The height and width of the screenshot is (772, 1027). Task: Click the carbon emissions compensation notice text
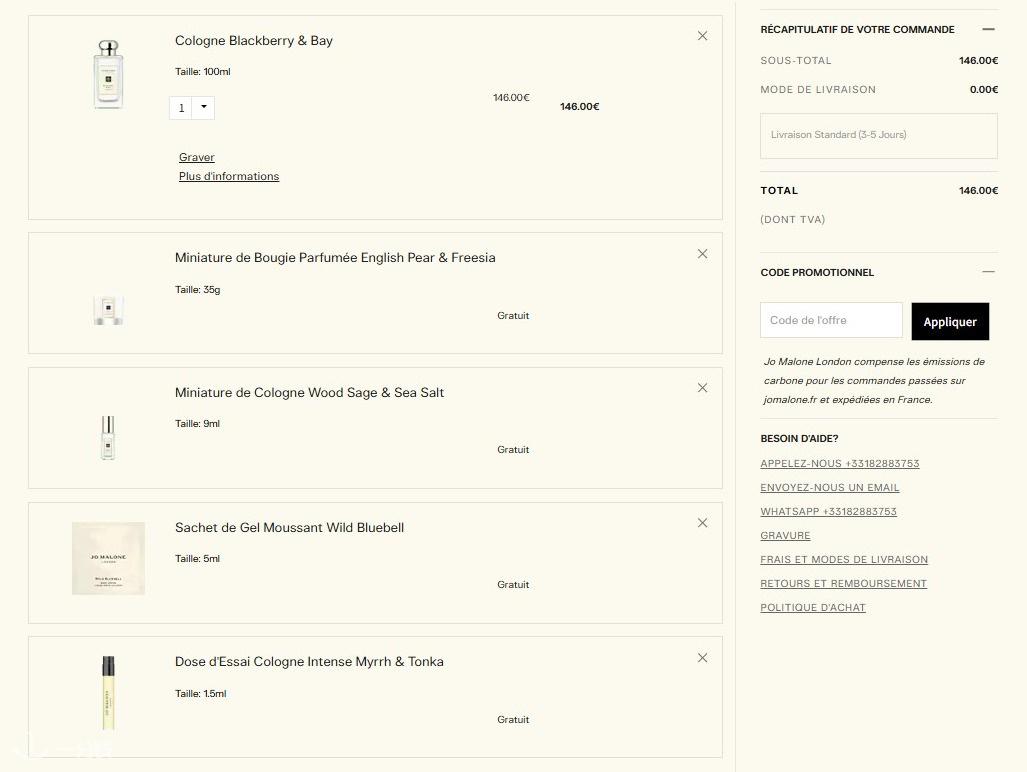[x=874, y=380]
